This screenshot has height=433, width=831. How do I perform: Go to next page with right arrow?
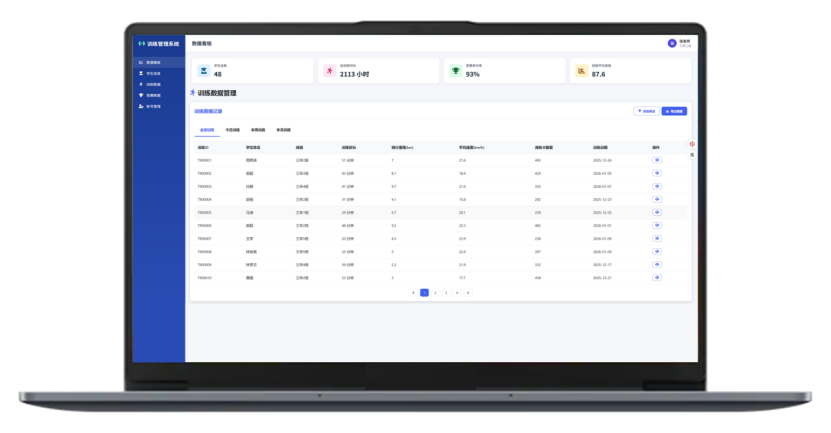pyautogui.click(x=468, y=293)
